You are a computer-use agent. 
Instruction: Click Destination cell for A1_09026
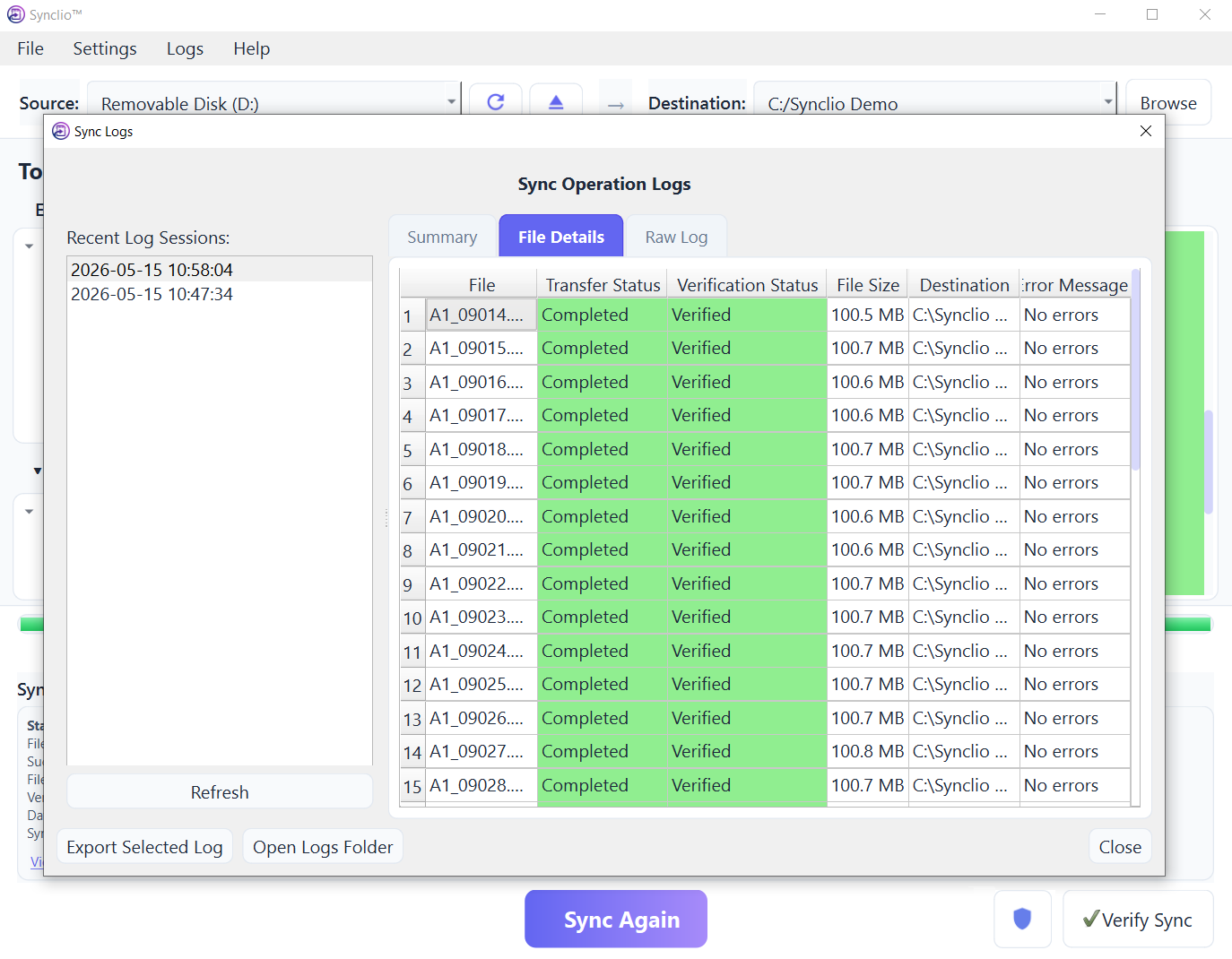point(964,718)
